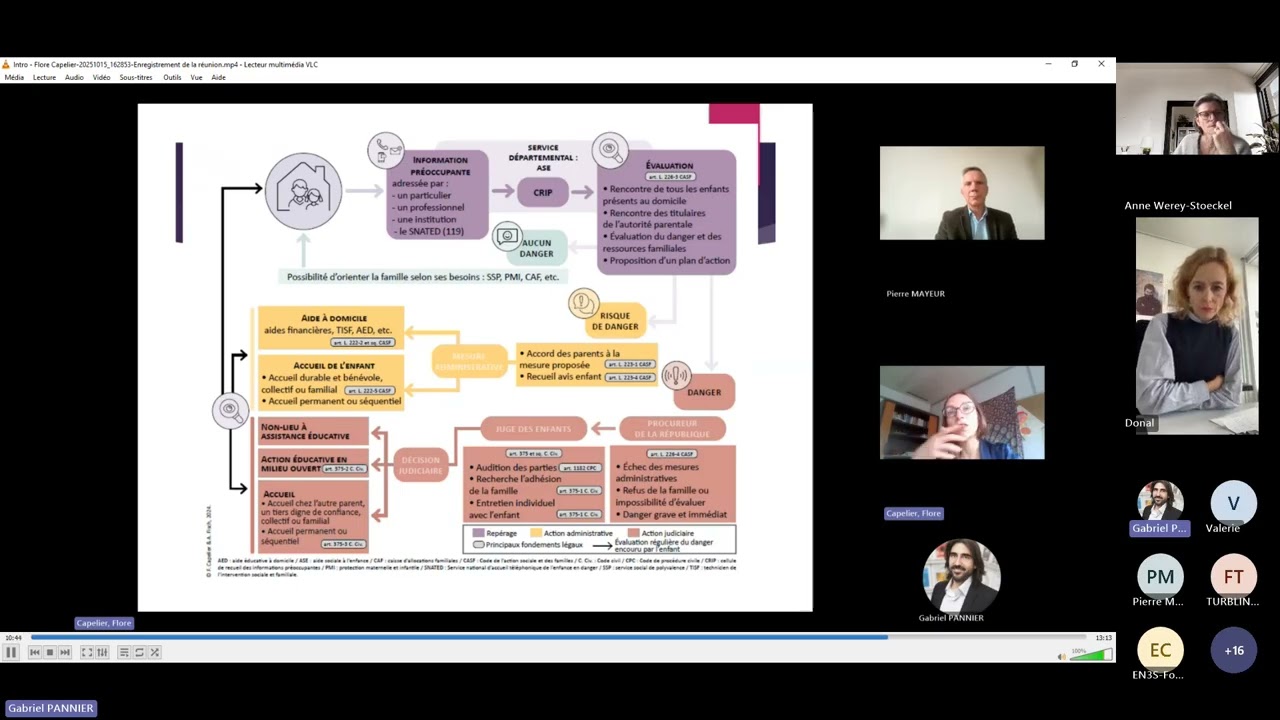The image size is (1280, 720).
Task: Restore the VLC window size
Action: pos(1075,64)
